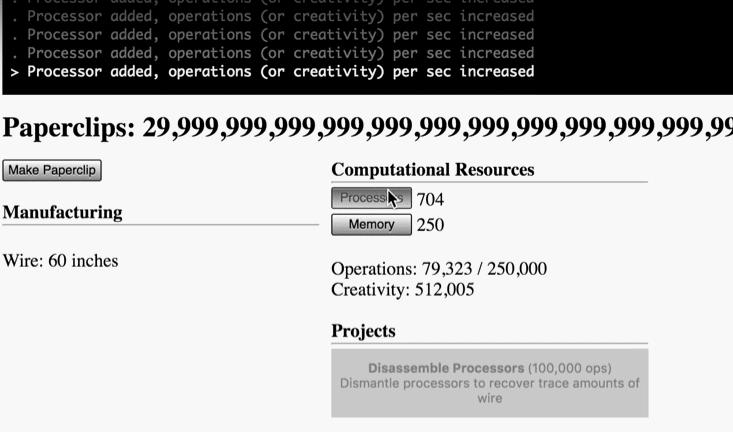Click empty black area right of console text
The width and height of the screenshot is (733, 432).
click(x=640, y=50)
